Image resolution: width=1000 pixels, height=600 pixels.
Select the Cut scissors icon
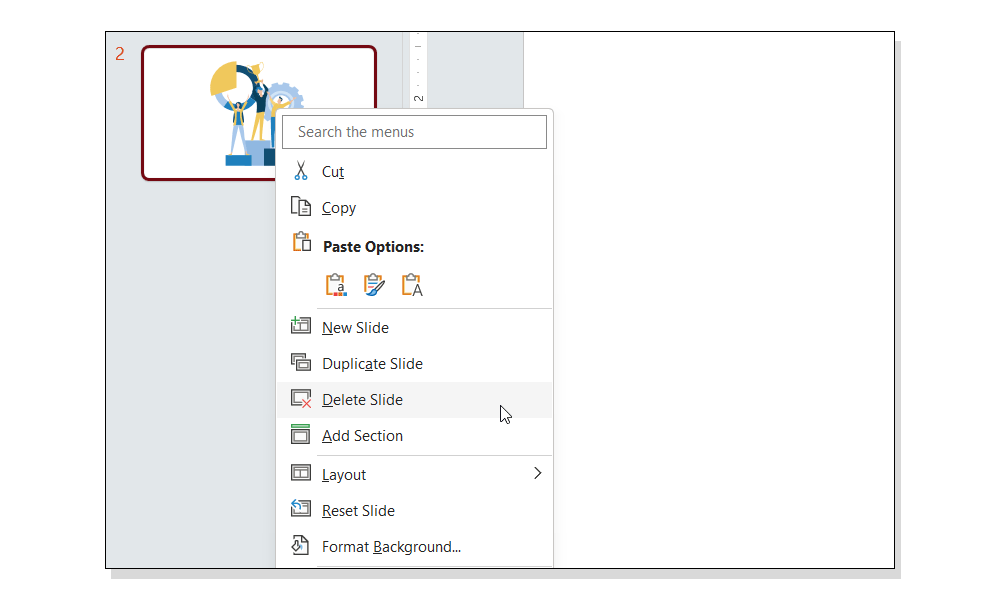point(300,171)
